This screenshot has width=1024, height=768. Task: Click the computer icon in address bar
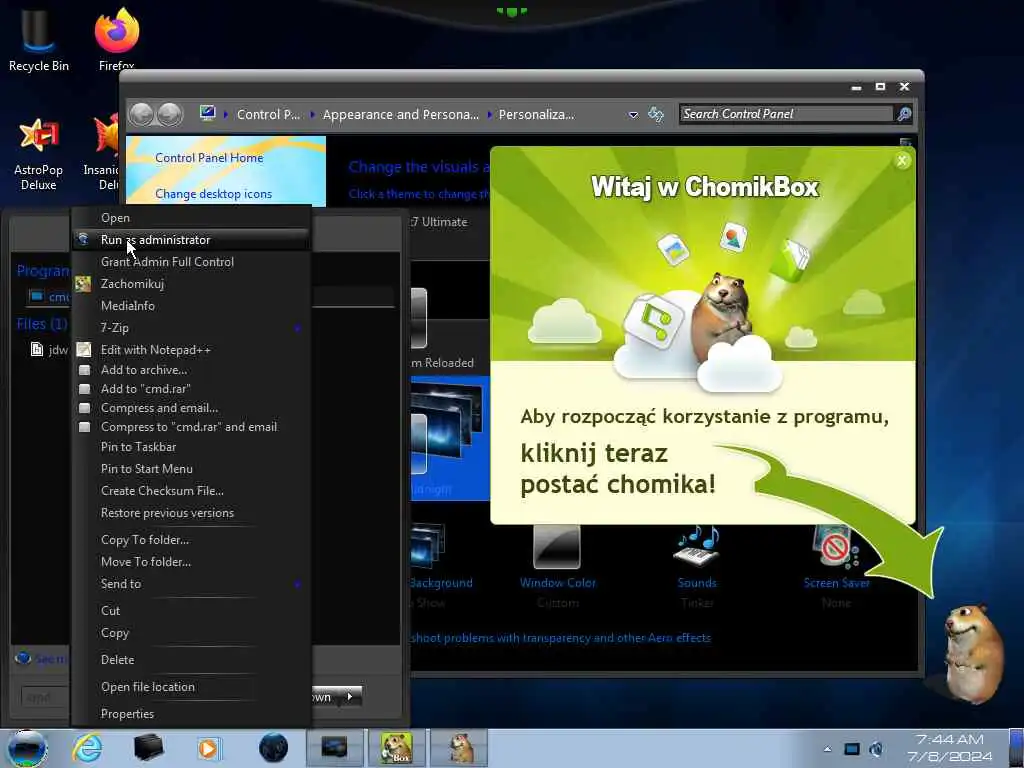(208, 114)
